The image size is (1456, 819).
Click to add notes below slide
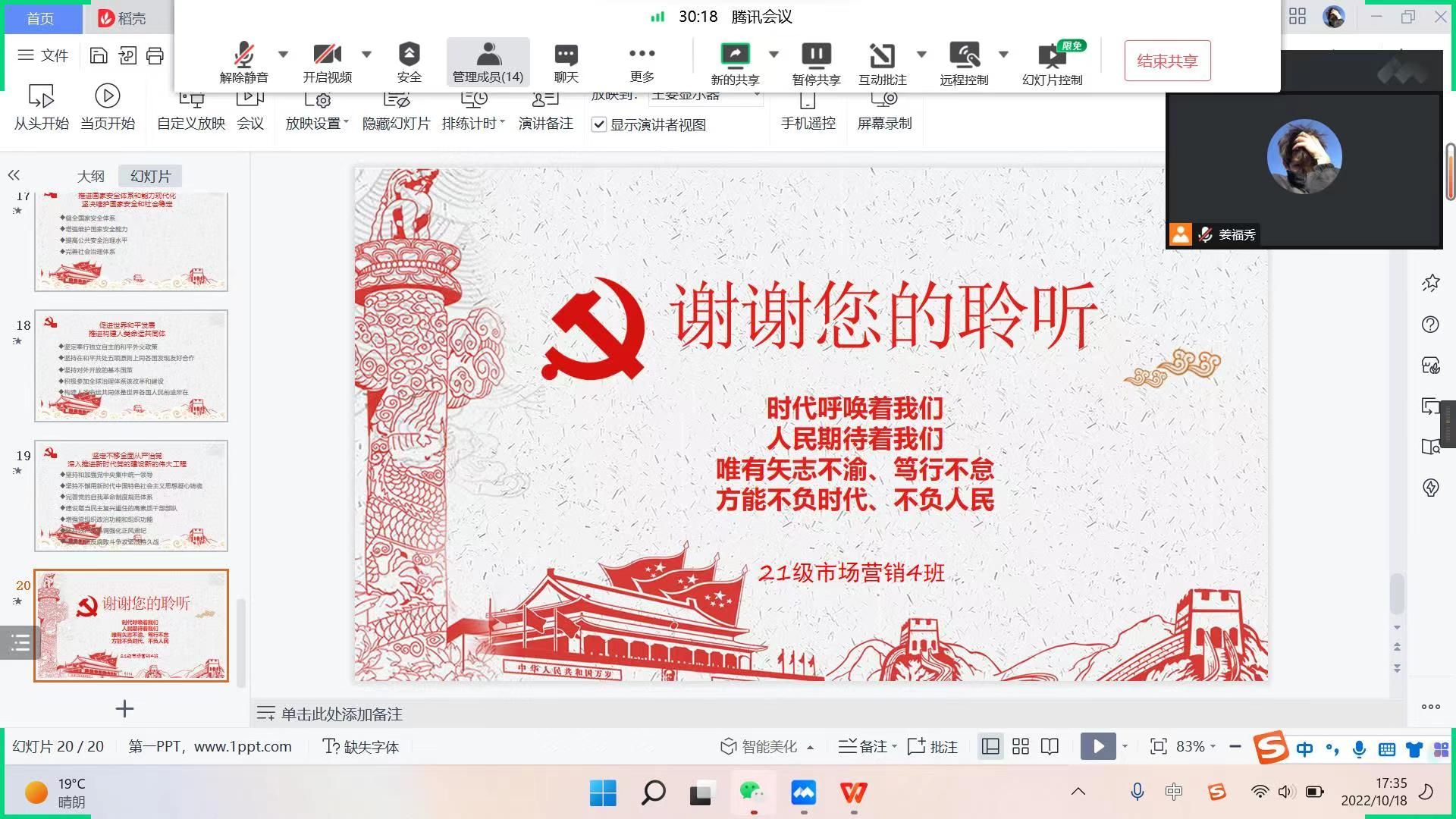[341, 714]
